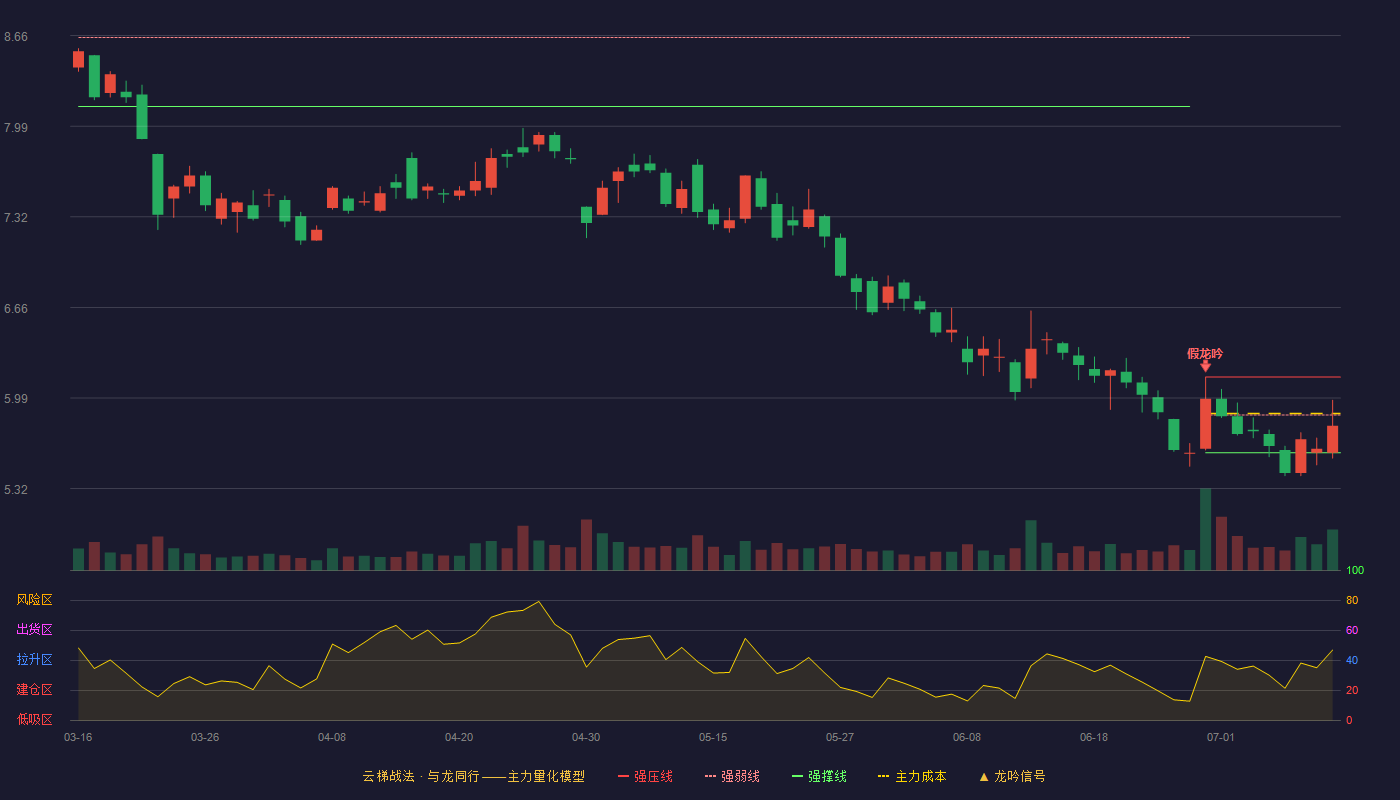Click the 5.32 price axis label
1400x800 pixels.
(x=16, y=490)
